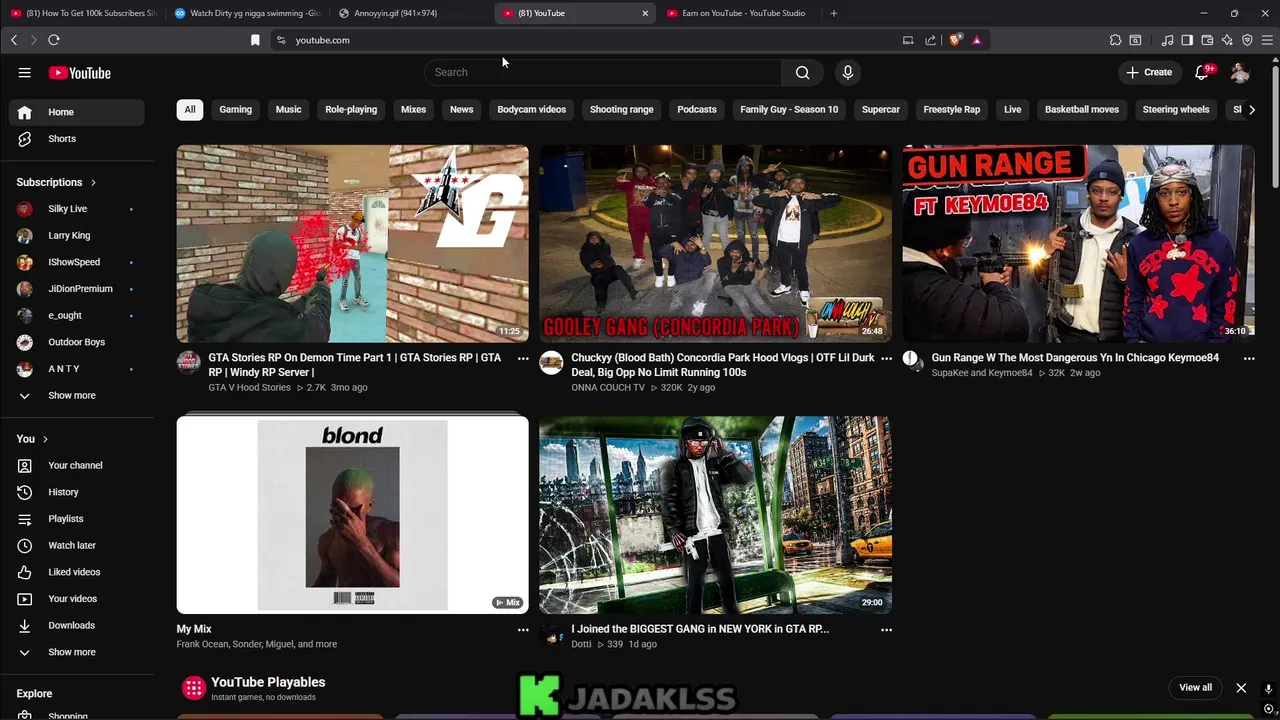The height and width of the screenshot is (720, 1280).
Task: Open the Gooley Gang Concordia Park thumbnail
Action: 715,243
